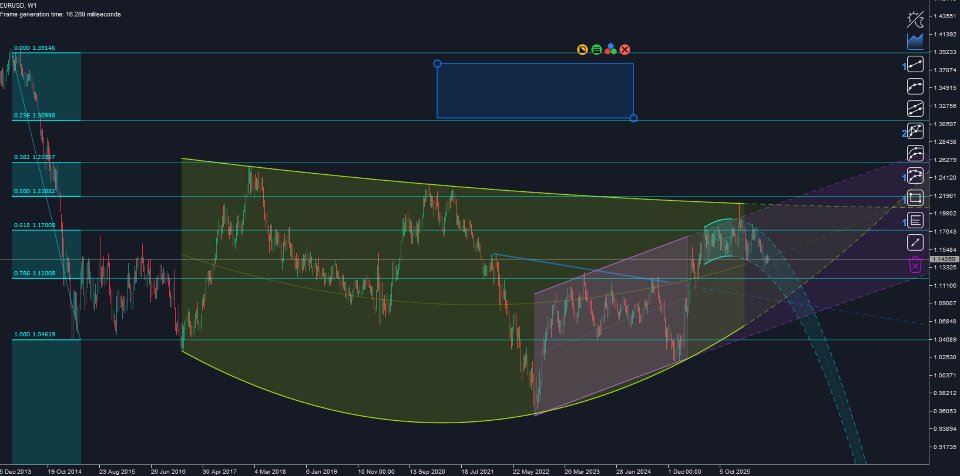
Task: Select the rectangle shape tool
Action: click(915, 198)
